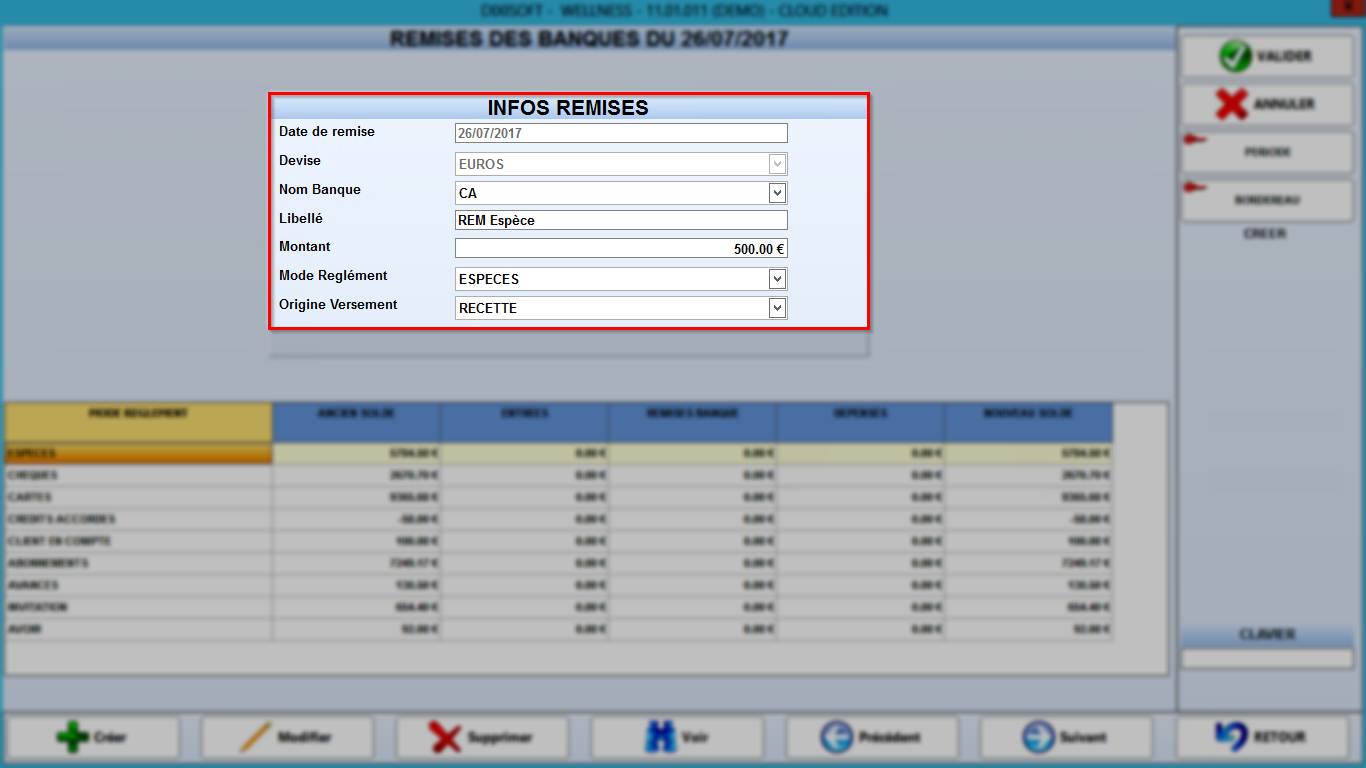Click the green plus Créer icon
The height and width of the screenshot is (768, 1366).
point(72,738)
